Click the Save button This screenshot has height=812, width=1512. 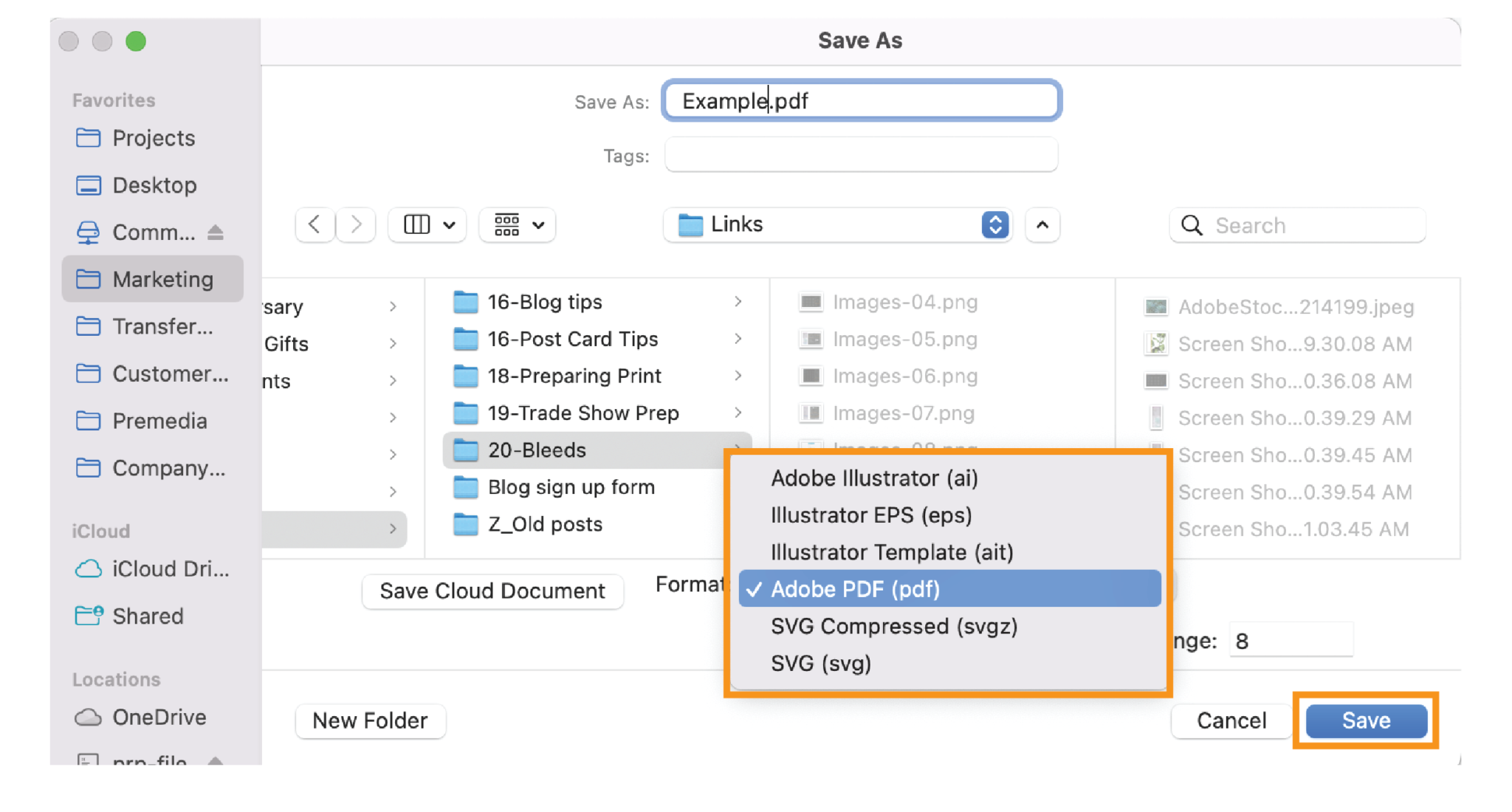tap(1364, 720)
